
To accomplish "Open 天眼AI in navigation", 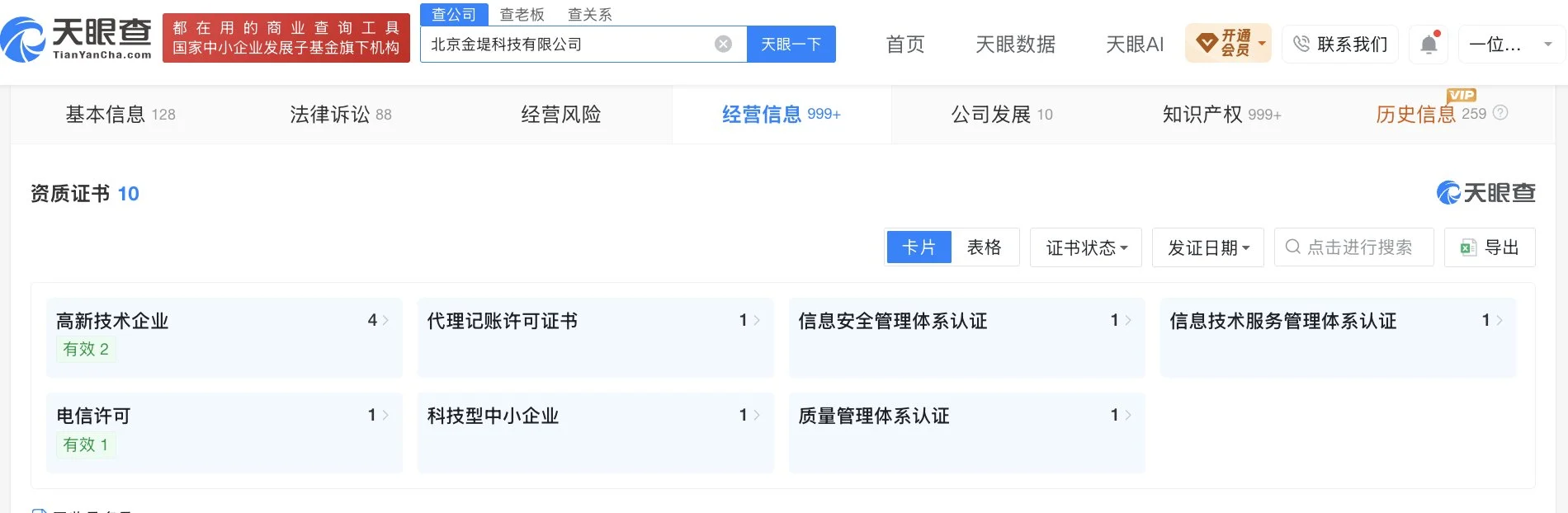I will [x=1135, y=44].
